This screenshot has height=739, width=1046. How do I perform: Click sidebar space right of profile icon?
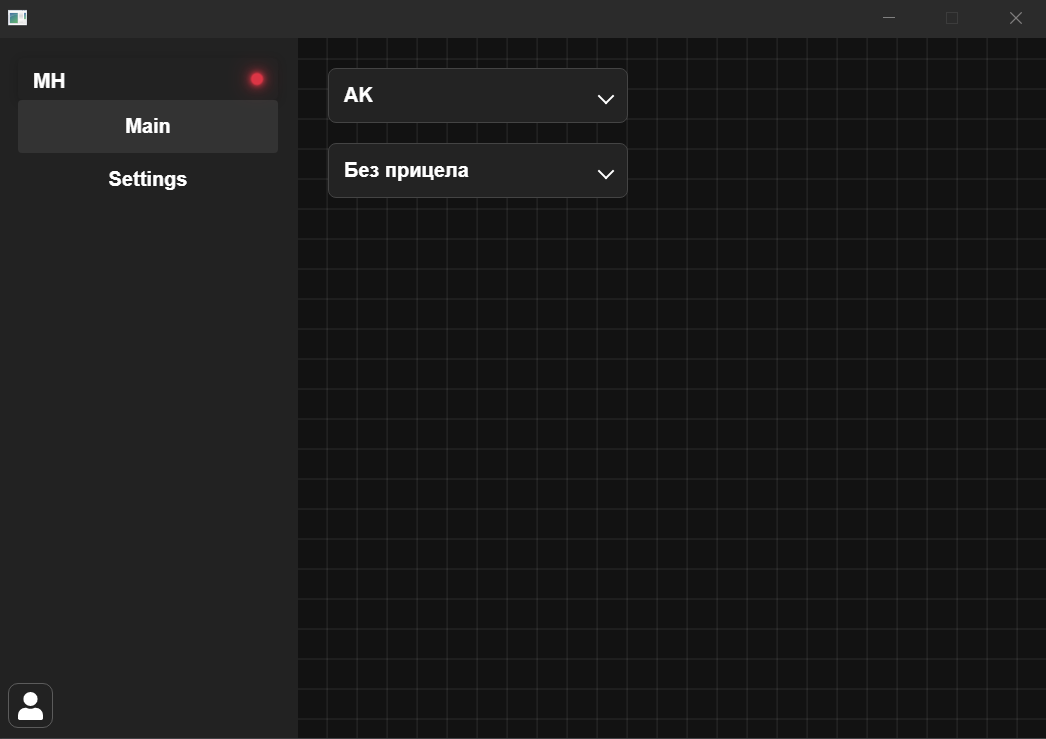coord(170,706)
